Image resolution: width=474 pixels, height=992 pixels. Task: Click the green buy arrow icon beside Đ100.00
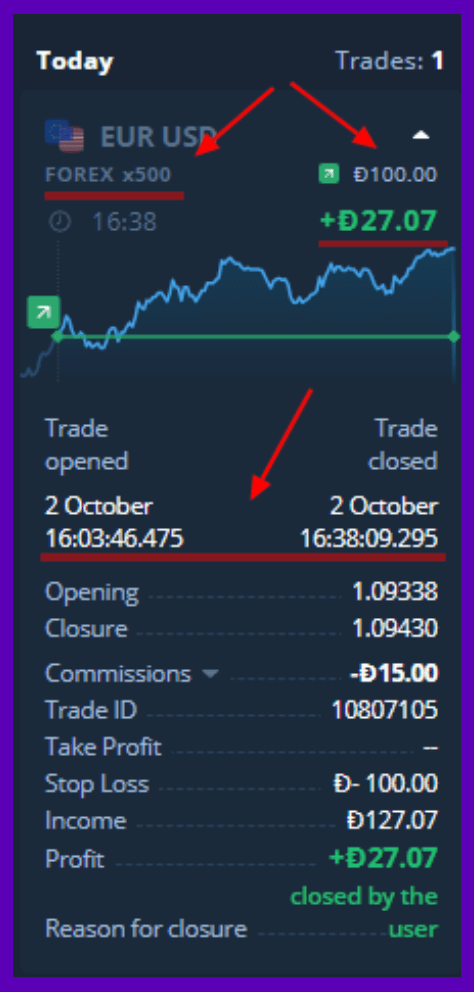(329, 174)
